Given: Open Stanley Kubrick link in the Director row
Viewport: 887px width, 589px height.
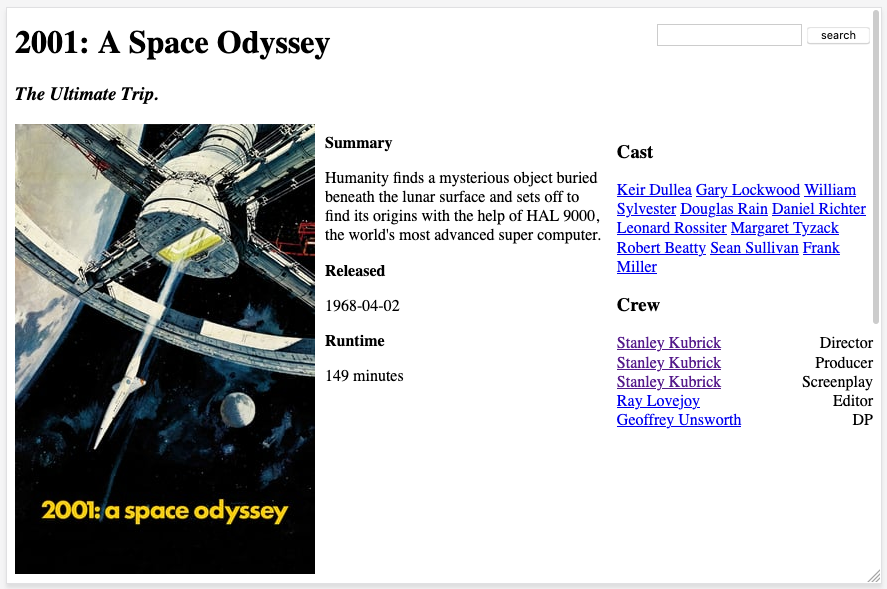Looking at the screenshot, I should 669,343.
